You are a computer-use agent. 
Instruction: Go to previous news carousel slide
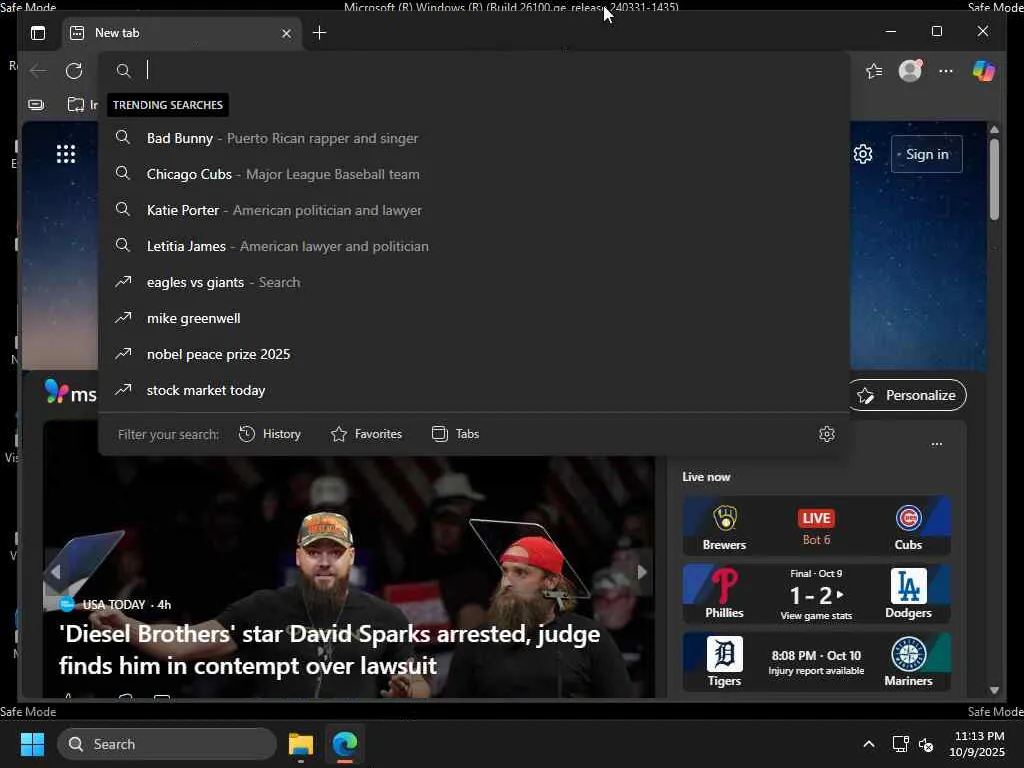(56, 572)
